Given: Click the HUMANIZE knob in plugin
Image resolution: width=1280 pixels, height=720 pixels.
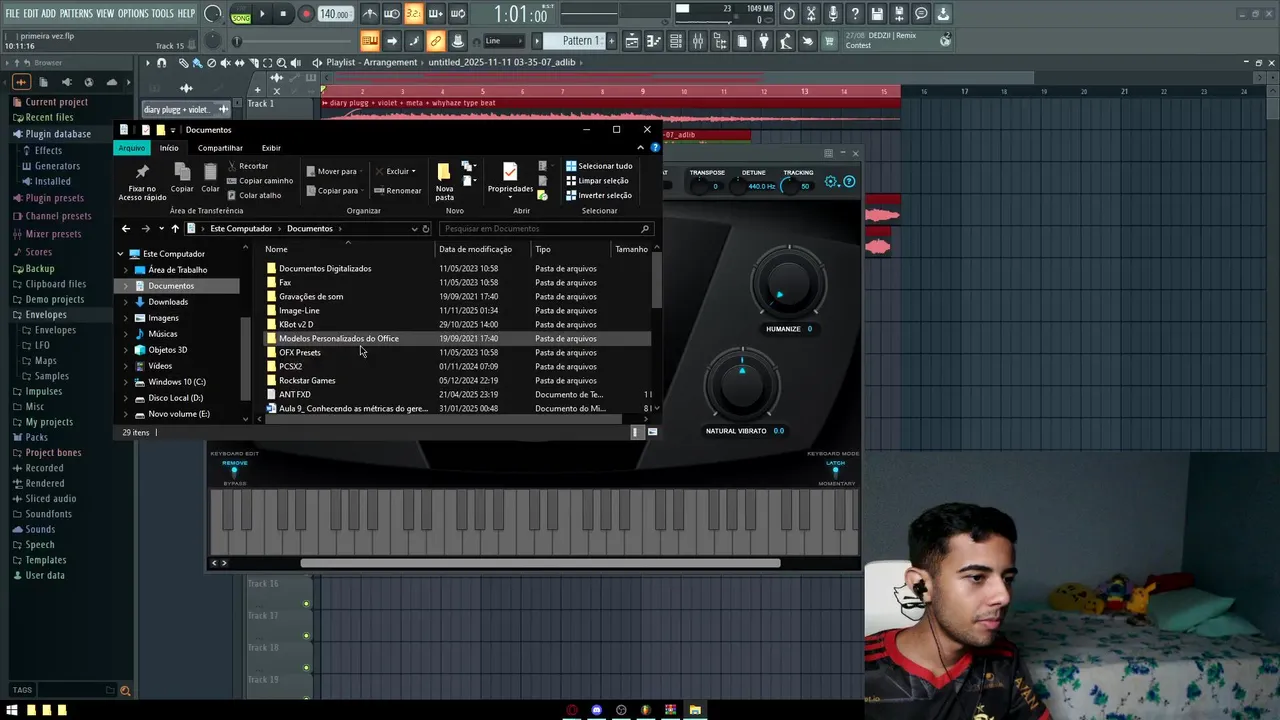Looking at the screenshot, I should point(788,282).
